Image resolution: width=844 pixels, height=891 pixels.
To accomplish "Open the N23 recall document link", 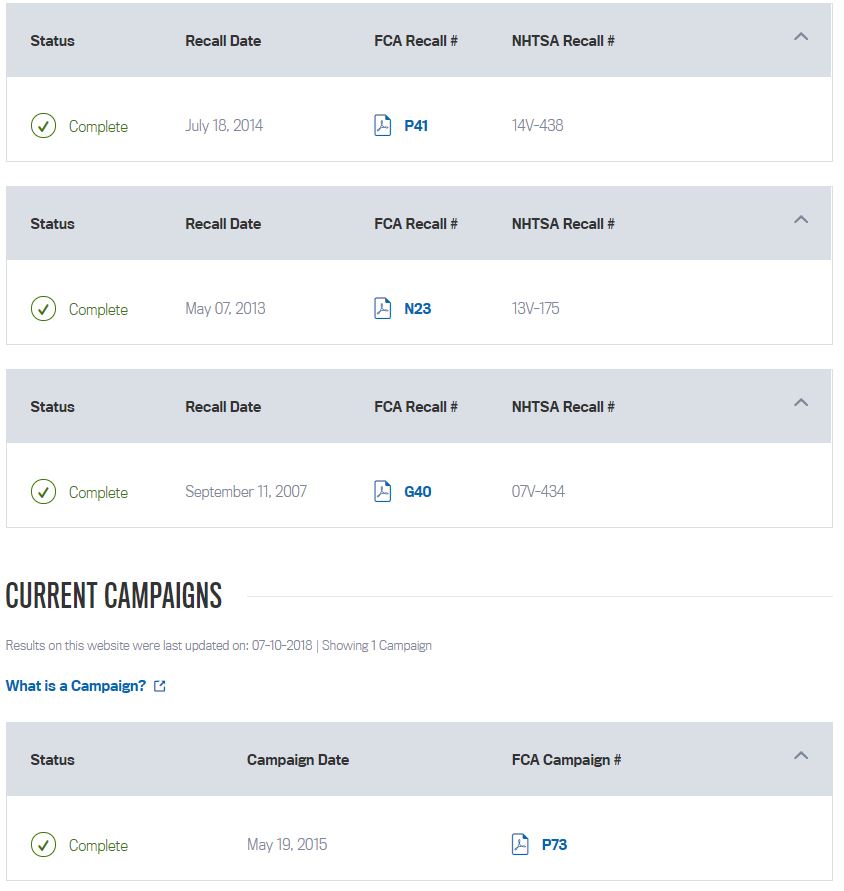I will tap(418, 309).
